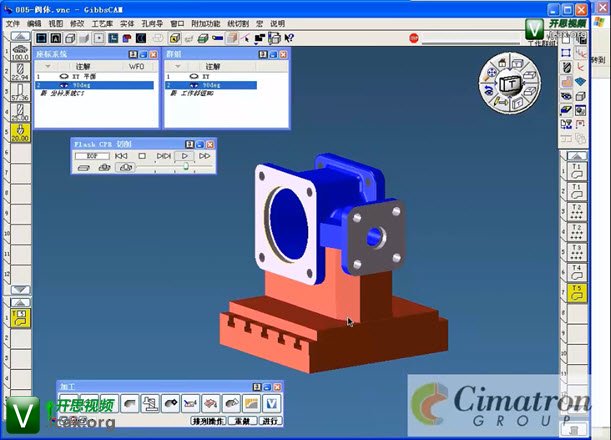Open the 编辑 menu
Screen dimensions: 611x440
[x=34, y=24]
